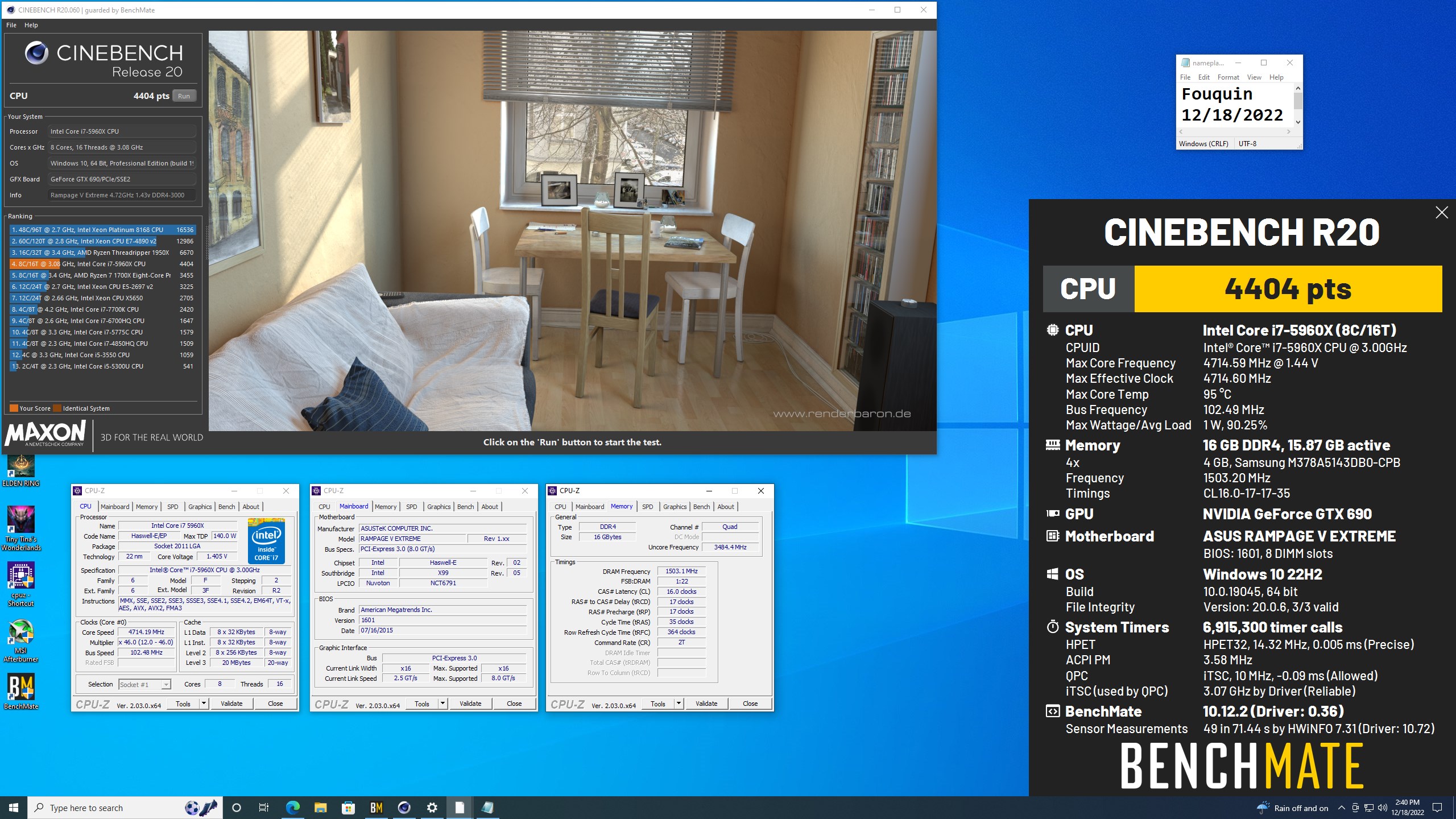Open Tiny Tina's Wonderlands desktop icon
This screenshot has width=1456, height=819.
click(21, 528)
